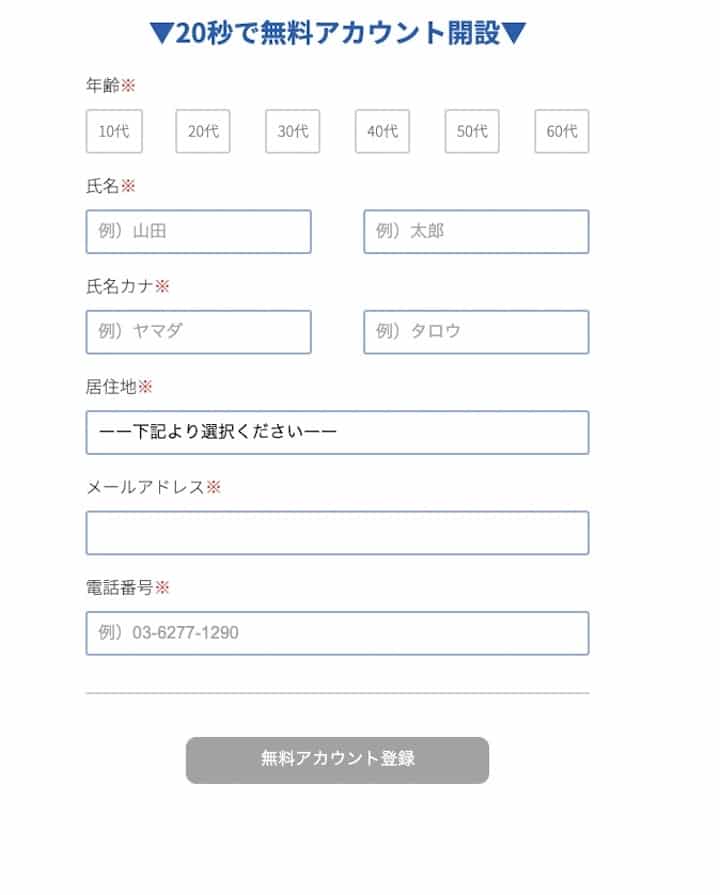Screen dimensions: 720x895
Task: Focus the kana given name field タロウ
Action: click(x=476, y=332)
